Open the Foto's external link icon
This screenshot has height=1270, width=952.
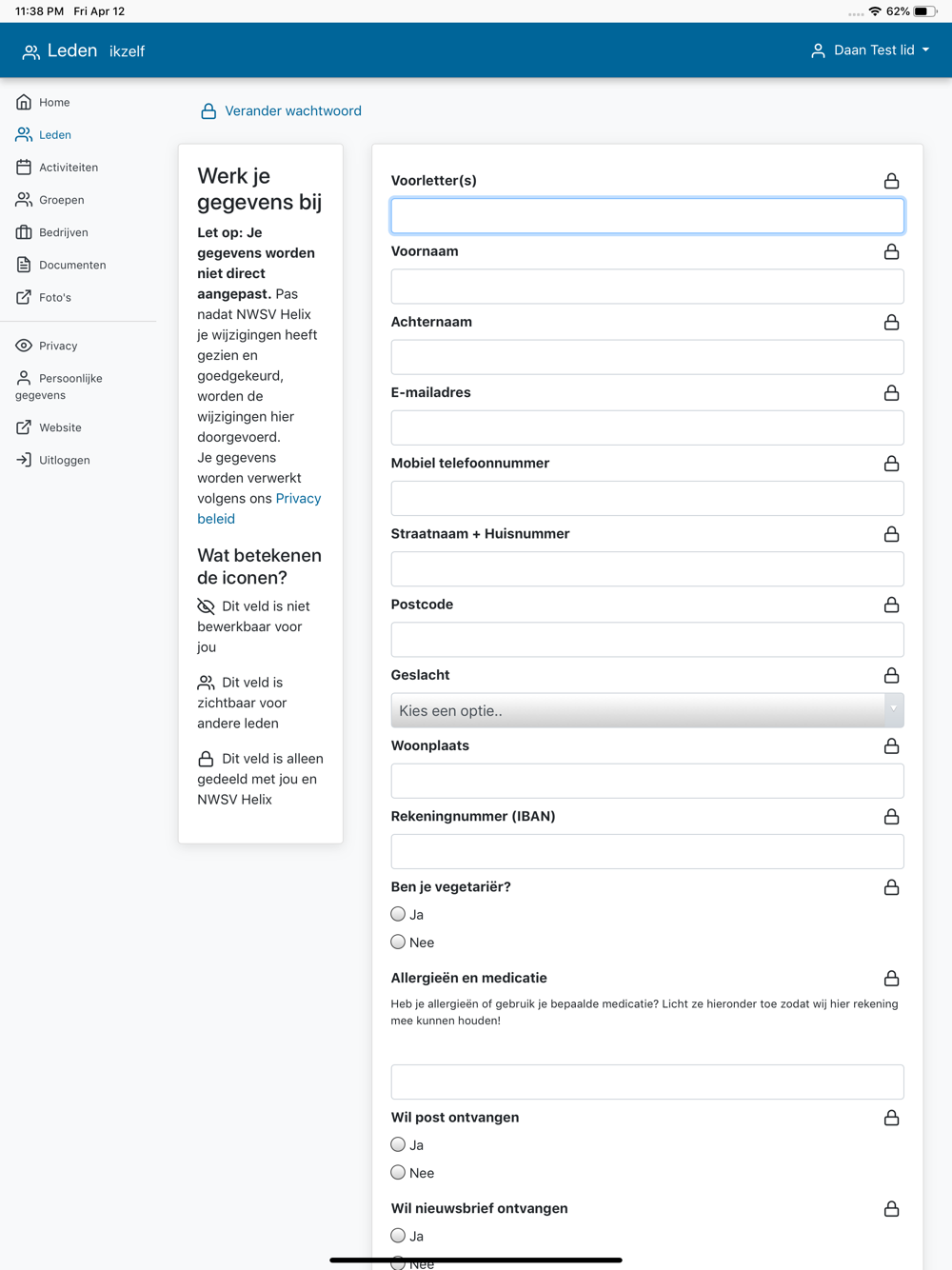point(24,297)
